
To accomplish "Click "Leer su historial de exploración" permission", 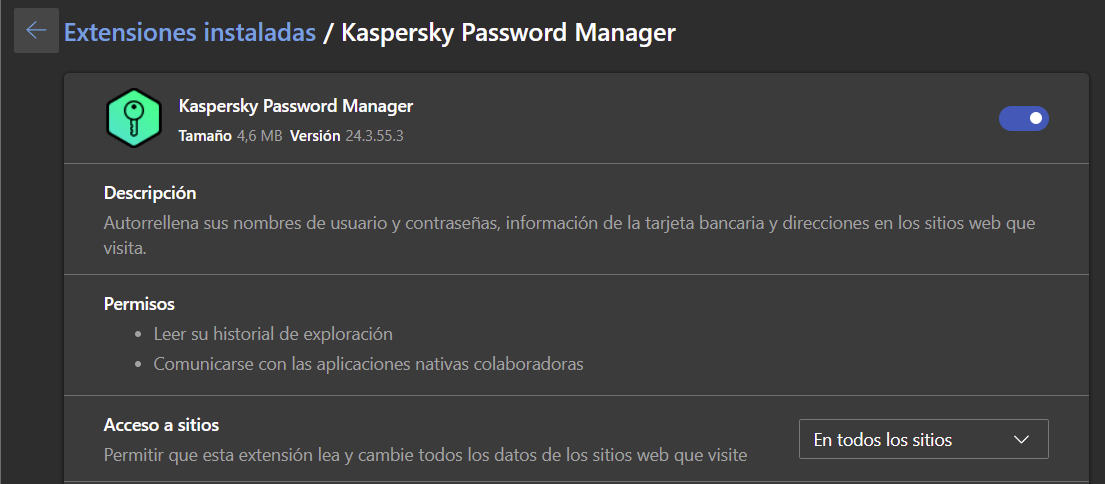I will coord(273,334).
